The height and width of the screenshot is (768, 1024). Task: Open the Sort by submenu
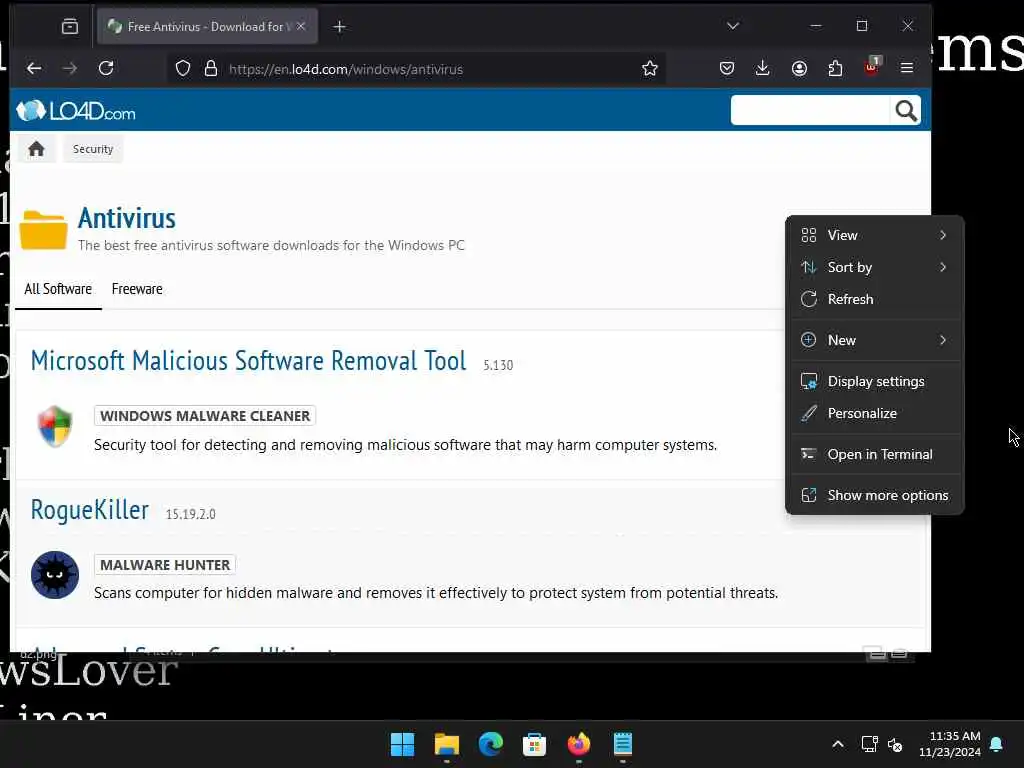pos(874,267)
